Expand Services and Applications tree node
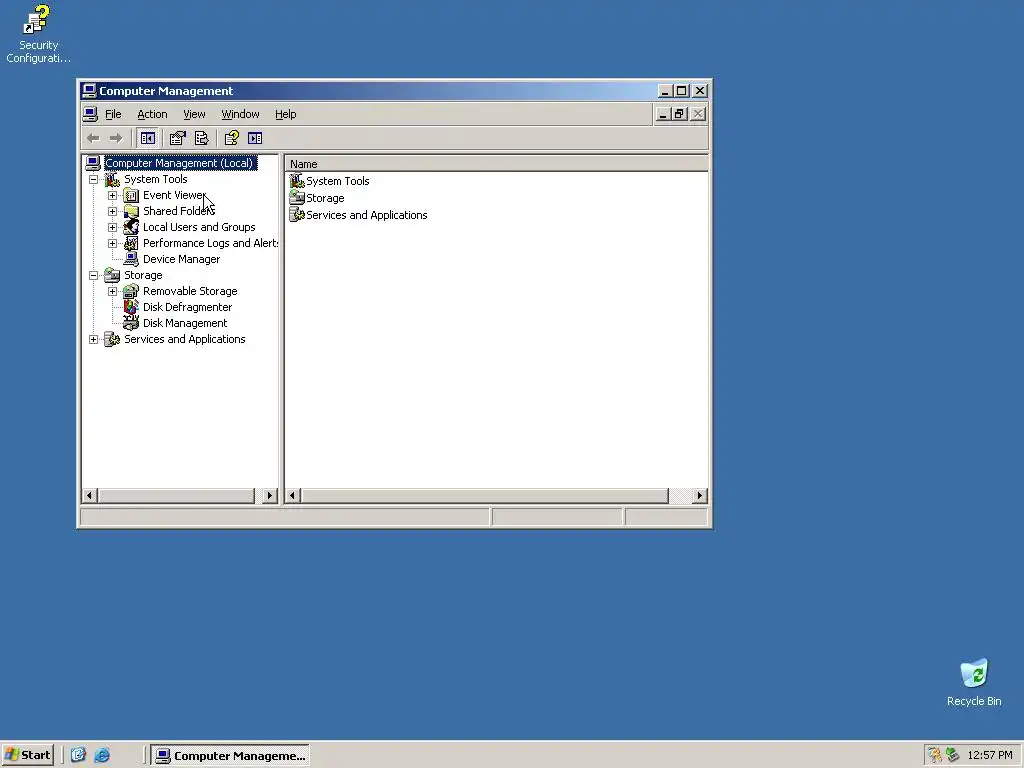This screenshot has height=768, width=1024. coord(93,340)
